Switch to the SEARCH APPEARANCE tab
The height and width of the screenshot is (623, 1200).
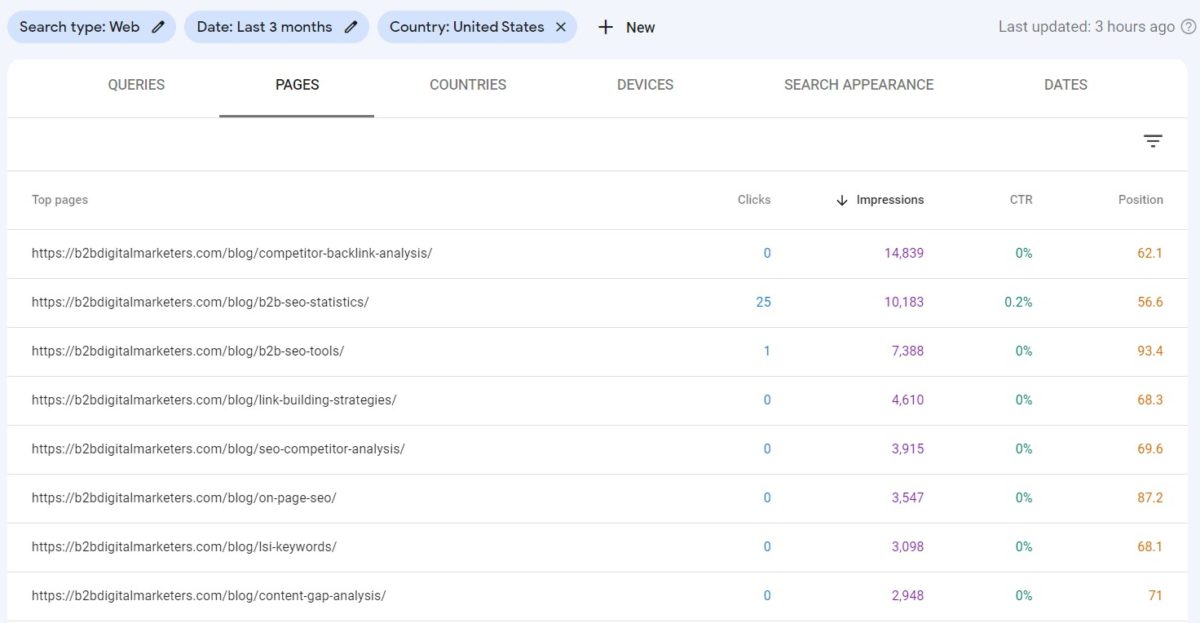859,85
